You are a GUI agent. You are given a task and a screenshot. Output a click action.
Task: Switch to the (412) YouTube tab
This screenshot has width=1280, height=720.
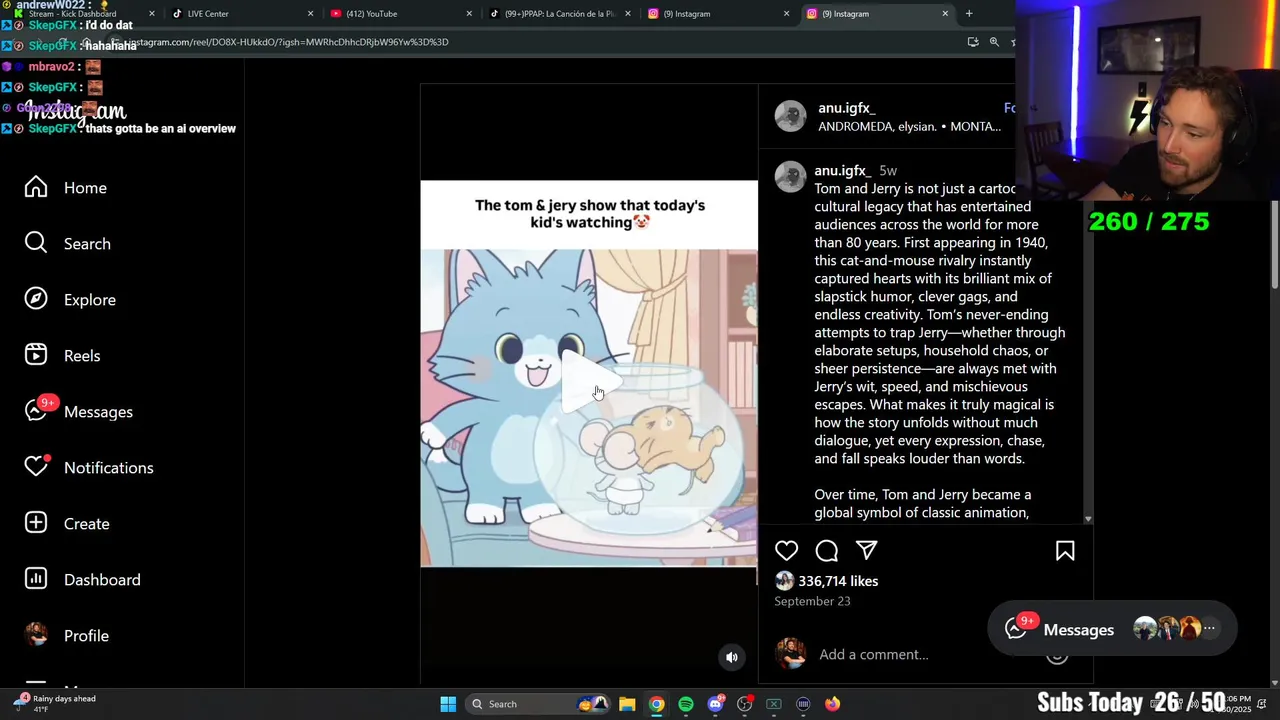pos(400,14)
